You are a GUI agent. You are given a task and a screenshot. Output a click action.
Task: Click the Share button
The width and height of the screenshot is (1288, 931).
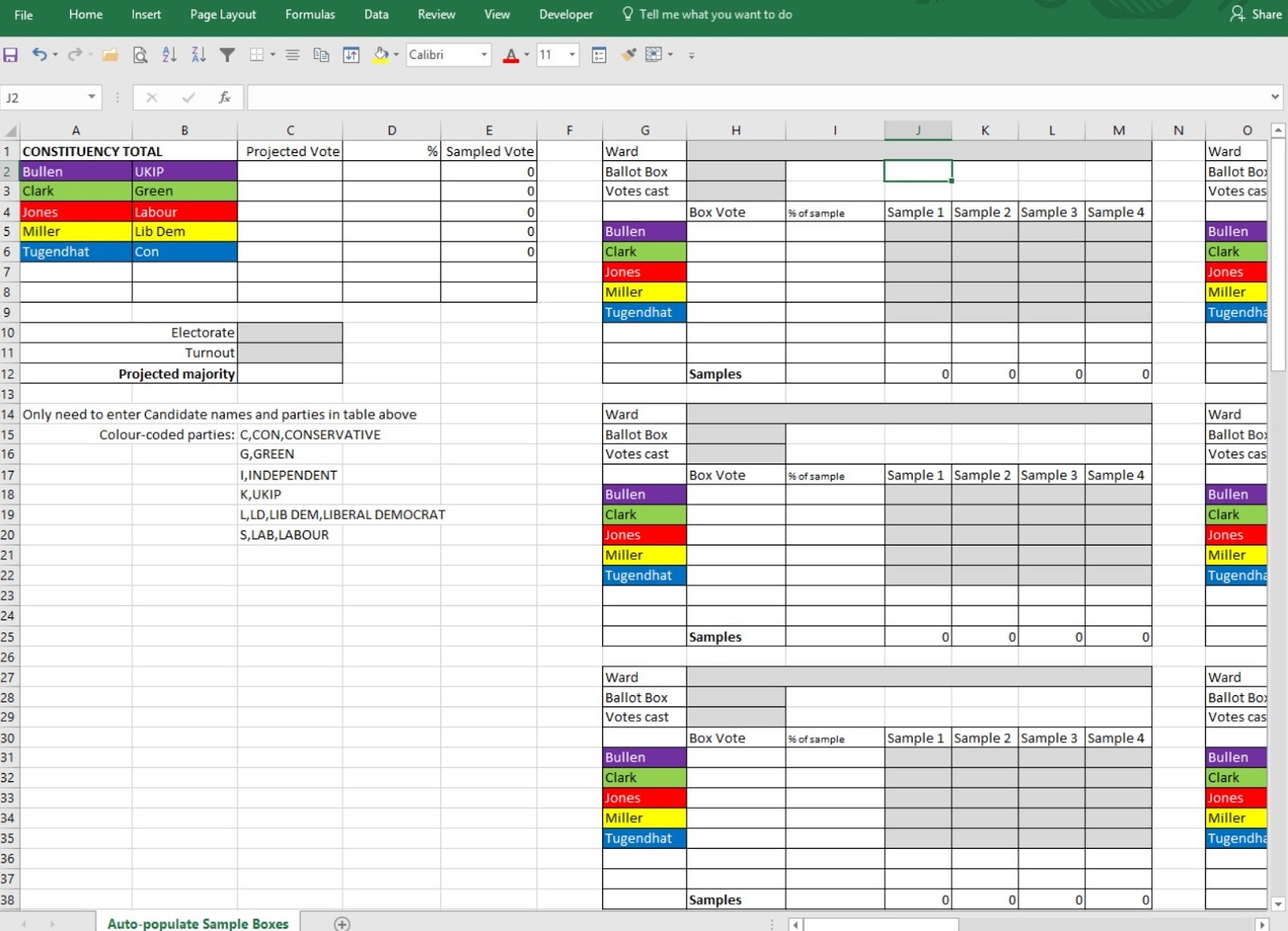(1256, 14)
